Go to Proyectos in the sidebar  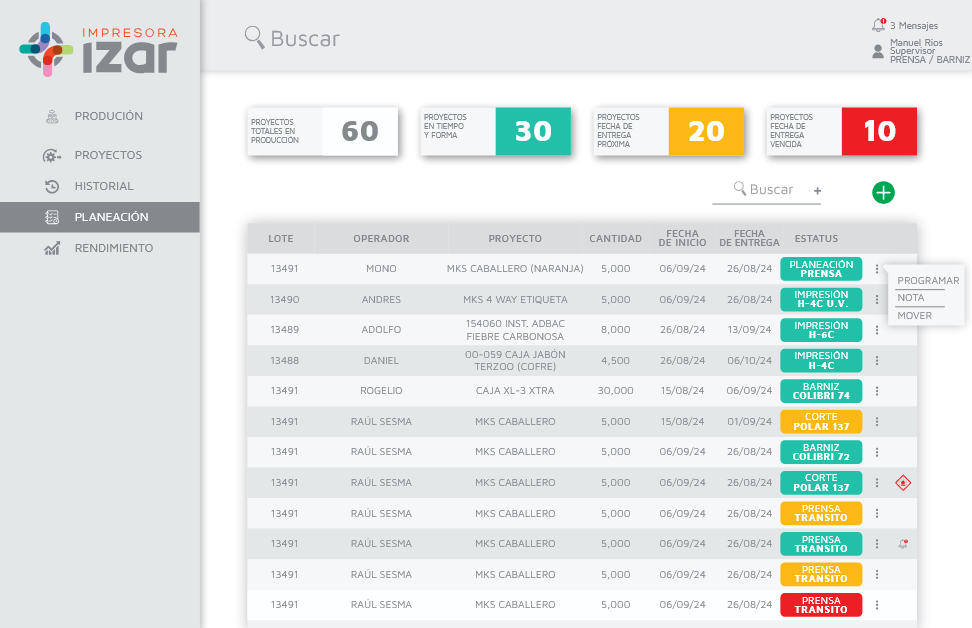[108, 155]
